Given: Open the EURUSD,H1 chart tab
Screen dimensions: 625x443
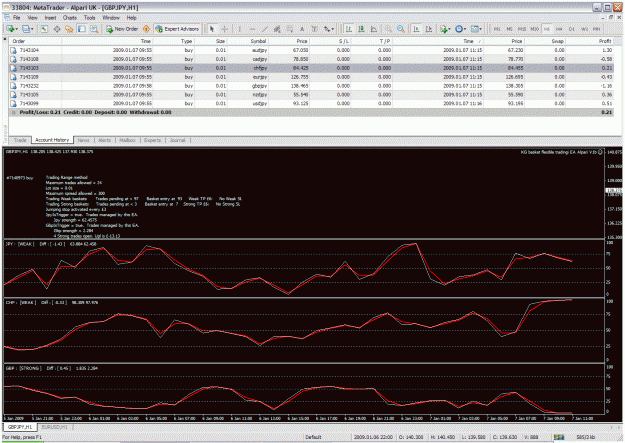Looking at the screenshot, I should pos(55,427).
